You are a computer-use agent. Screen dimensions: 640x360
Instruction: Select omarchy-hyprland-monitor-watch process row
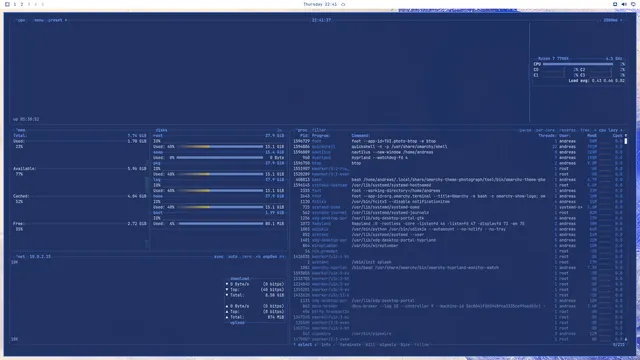(x=459, y=268)
